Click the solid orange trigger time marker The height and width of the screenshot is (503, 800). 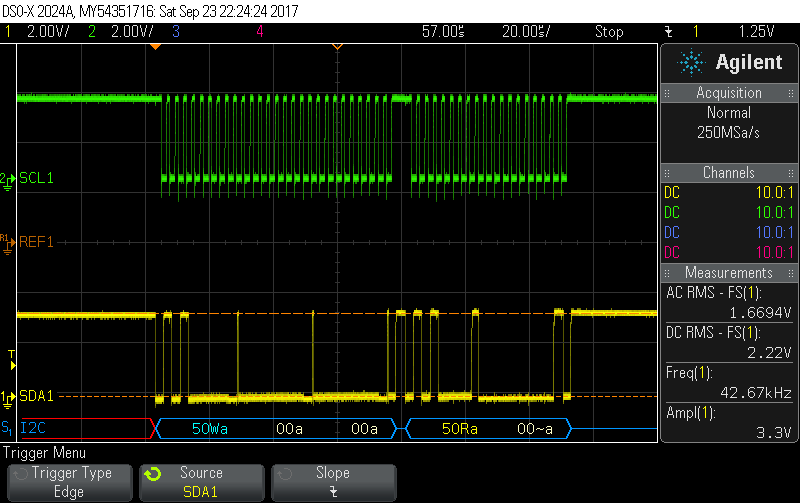pyautogui.click(x=156, y=47)
